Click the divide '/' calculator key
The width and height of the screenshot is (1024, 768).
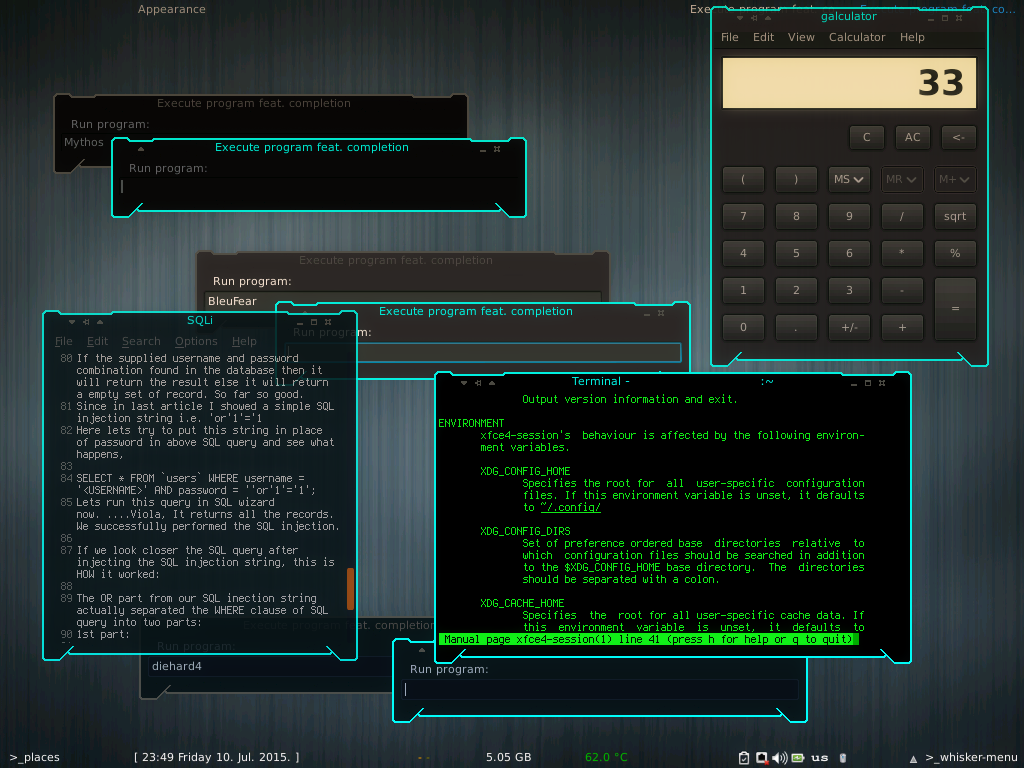902,216
